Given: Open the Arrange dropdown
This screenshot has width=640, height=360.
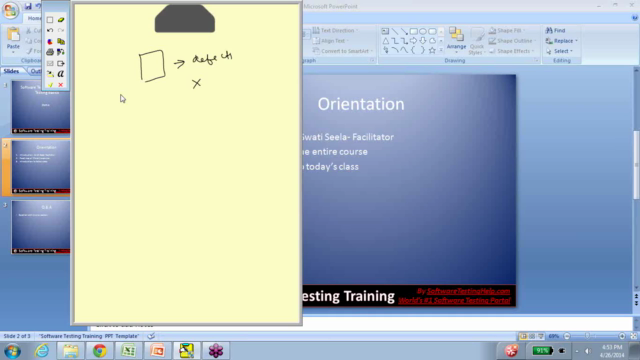Looking at the screenshot, I should [x=456, y=41].
